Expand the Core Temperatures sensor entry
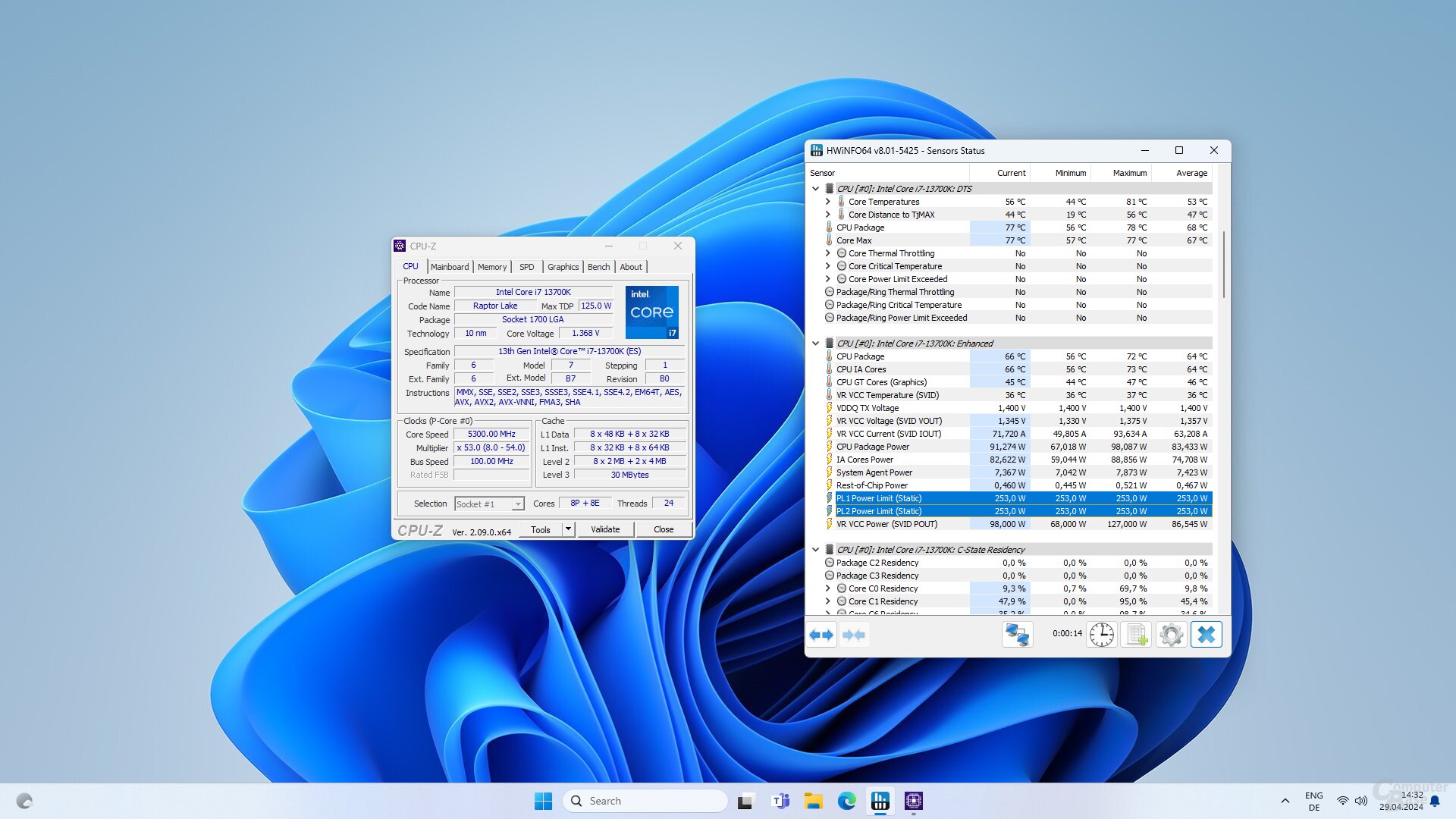The height and width of the screenshot is (819, 1456). tap(828, 202)
